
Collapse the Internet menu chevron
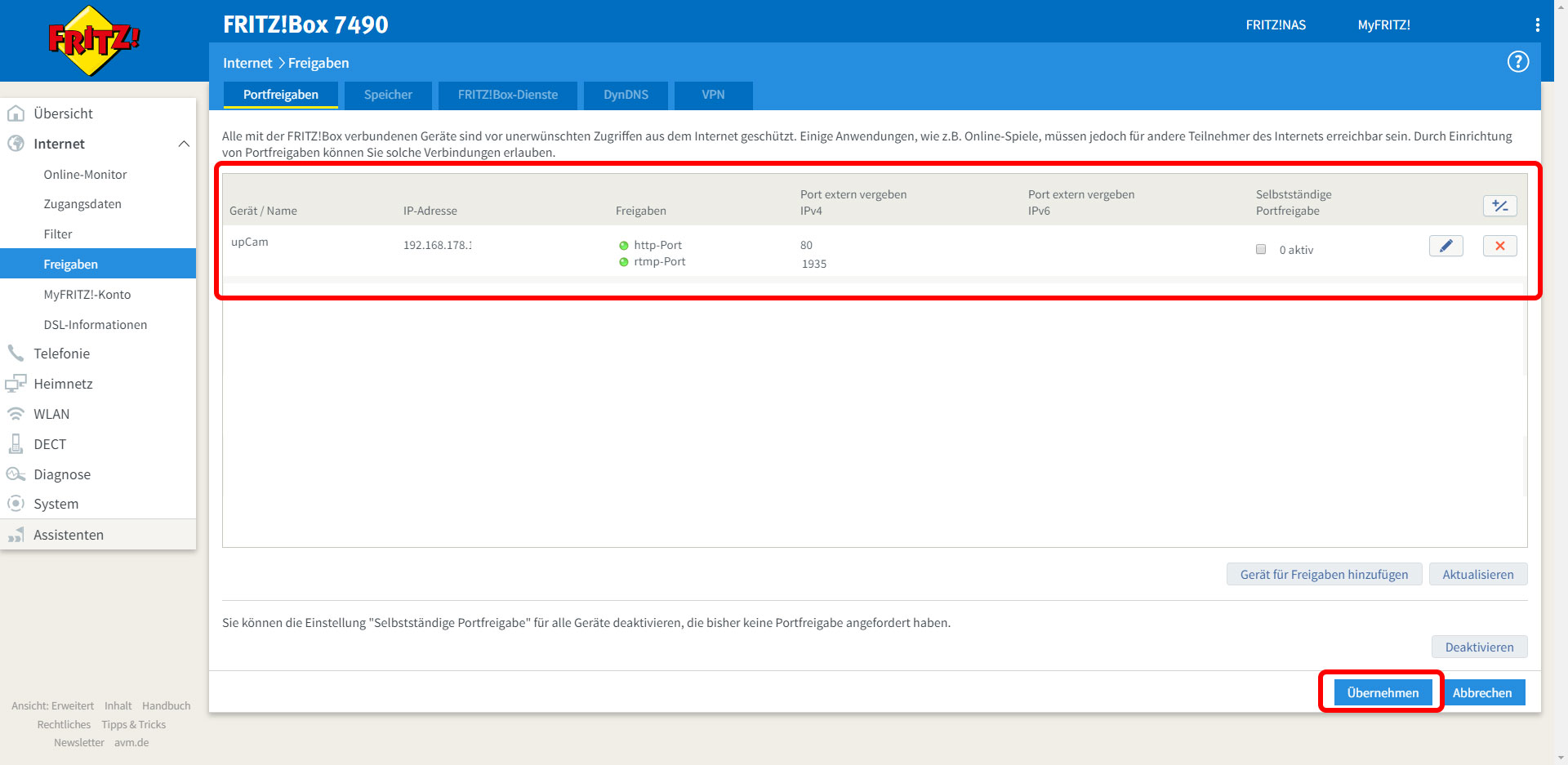(x=184, y=144)
